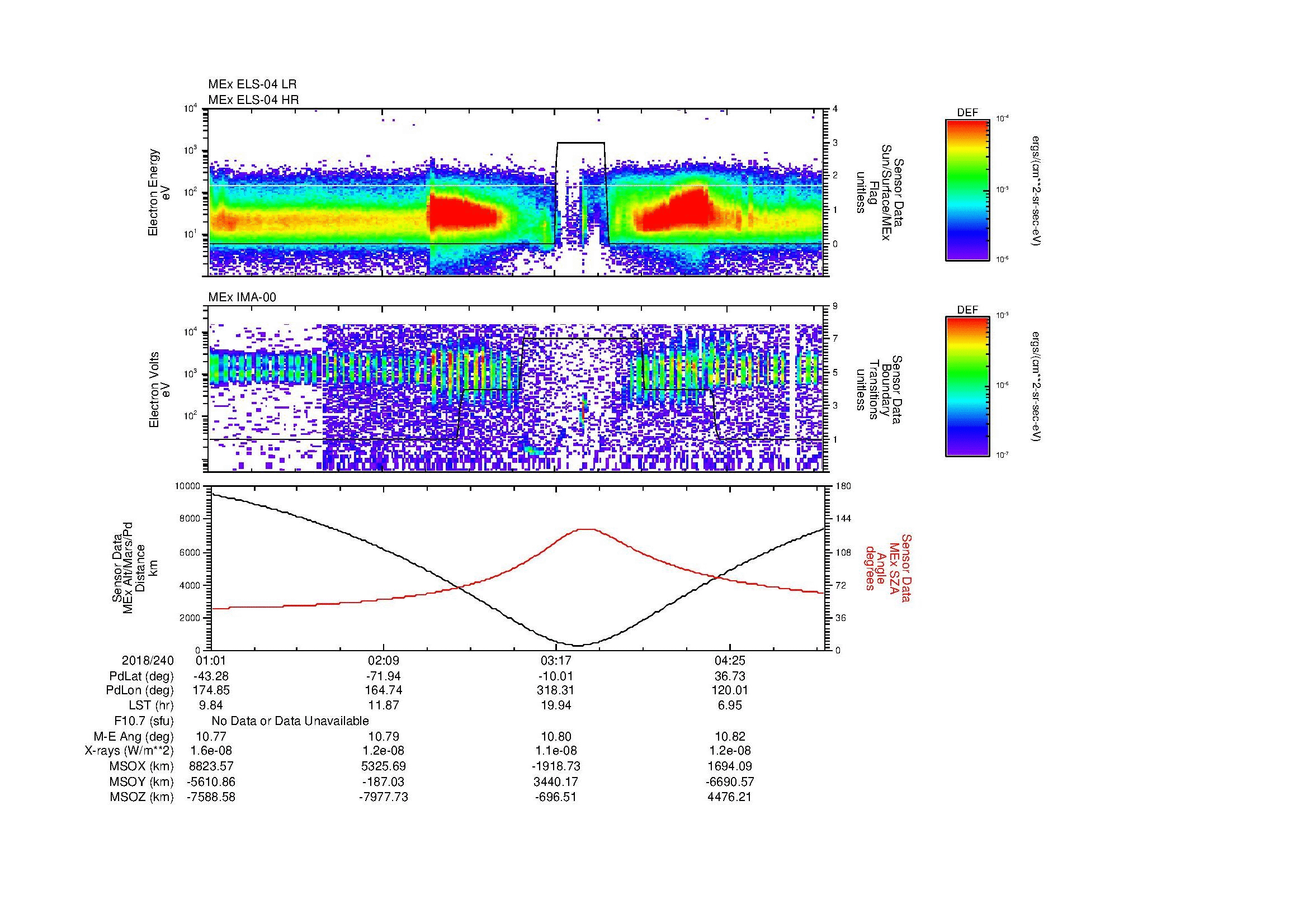Click the 'MSOZ (km)' row label
Screen dimensions: 1308x924
[x=142, y=797]
